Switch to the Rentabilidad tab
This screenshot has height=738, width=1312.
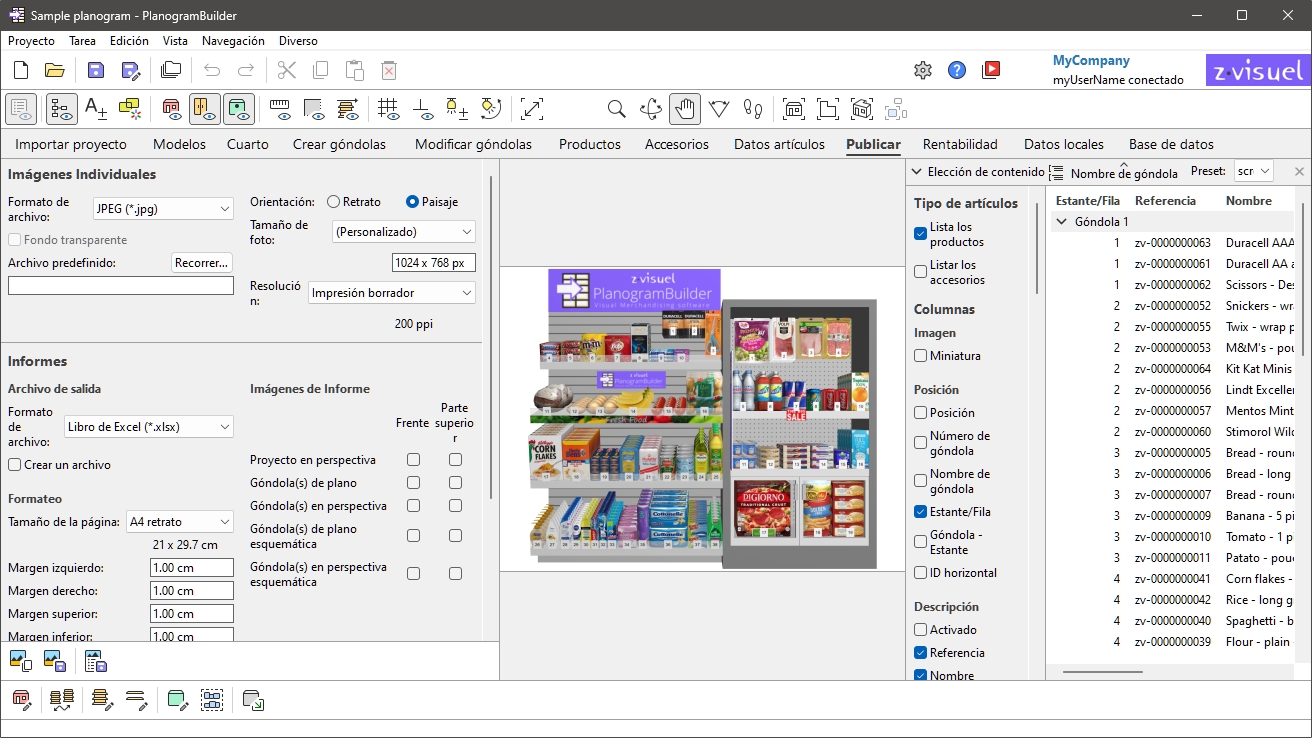point(960,144)
